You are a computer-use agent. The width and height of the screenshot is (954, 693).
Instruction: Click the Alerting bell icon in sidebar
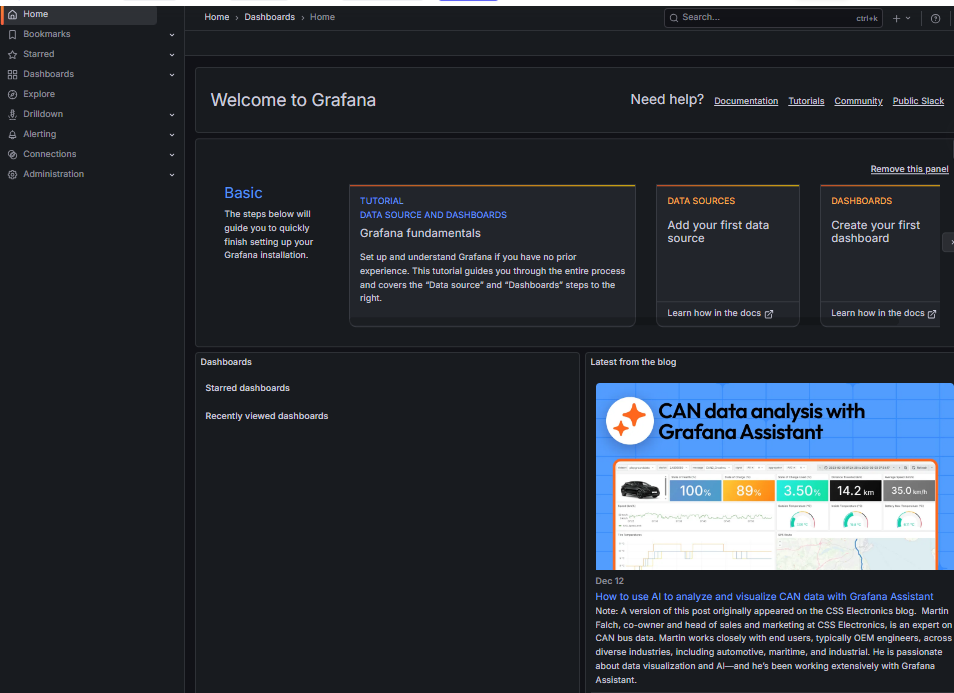(12, 134)
